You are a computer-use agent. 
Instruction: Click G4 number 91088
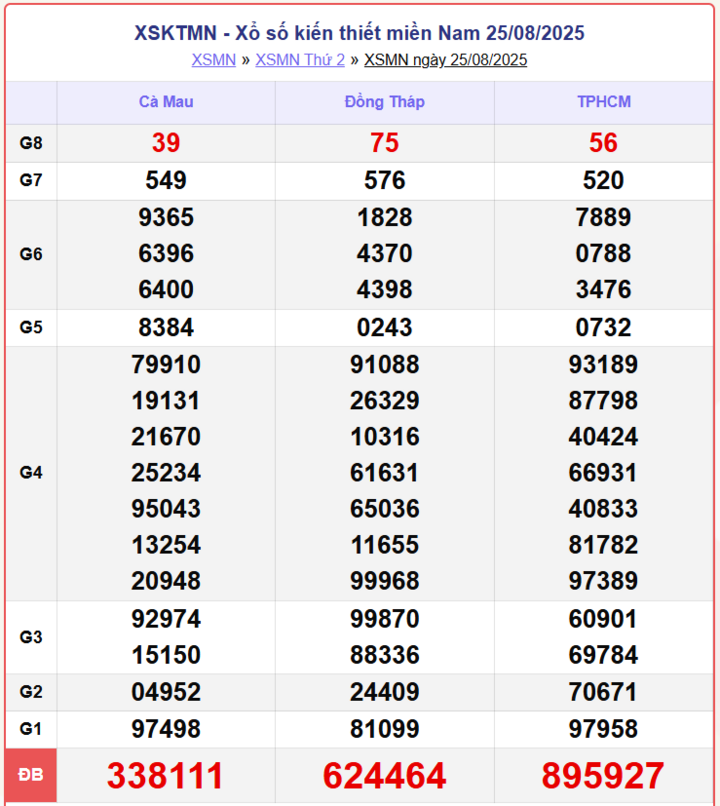tap(384, 364)
